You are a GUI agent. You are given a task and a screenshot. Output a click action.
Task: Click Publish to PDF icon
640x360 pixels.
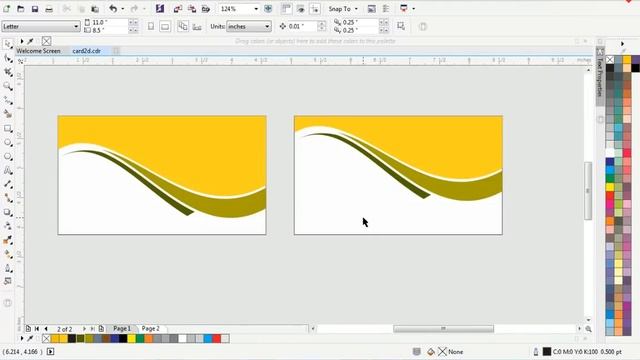[206, 9]
